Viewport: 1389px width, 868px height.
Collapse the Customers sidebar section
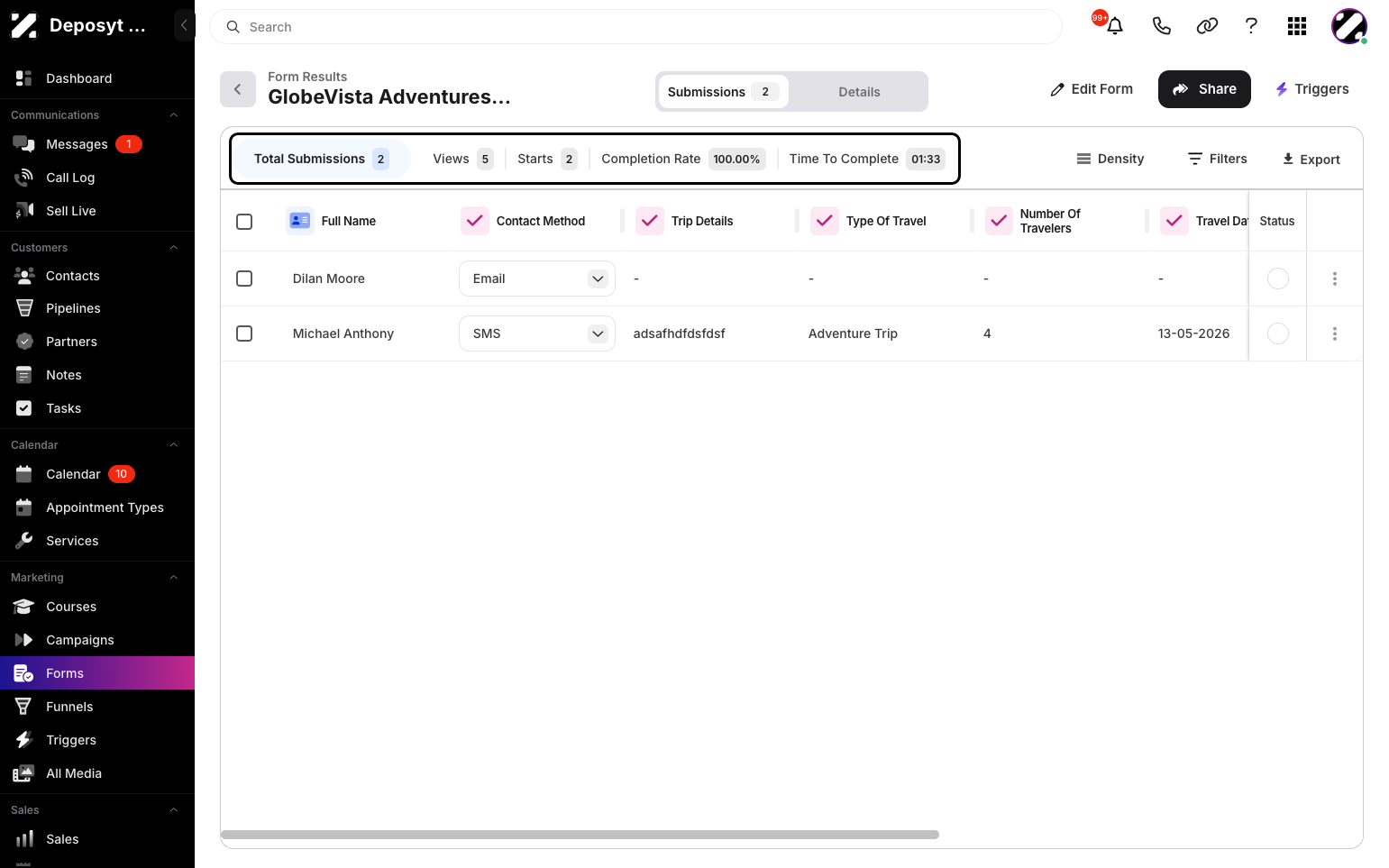[174, 248]
